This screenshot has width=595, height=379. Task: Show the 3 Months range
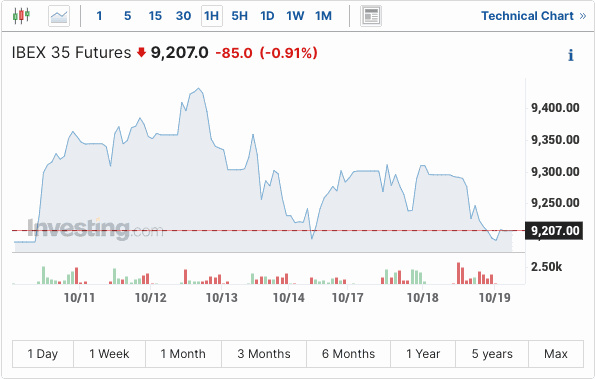click(264, 354)
